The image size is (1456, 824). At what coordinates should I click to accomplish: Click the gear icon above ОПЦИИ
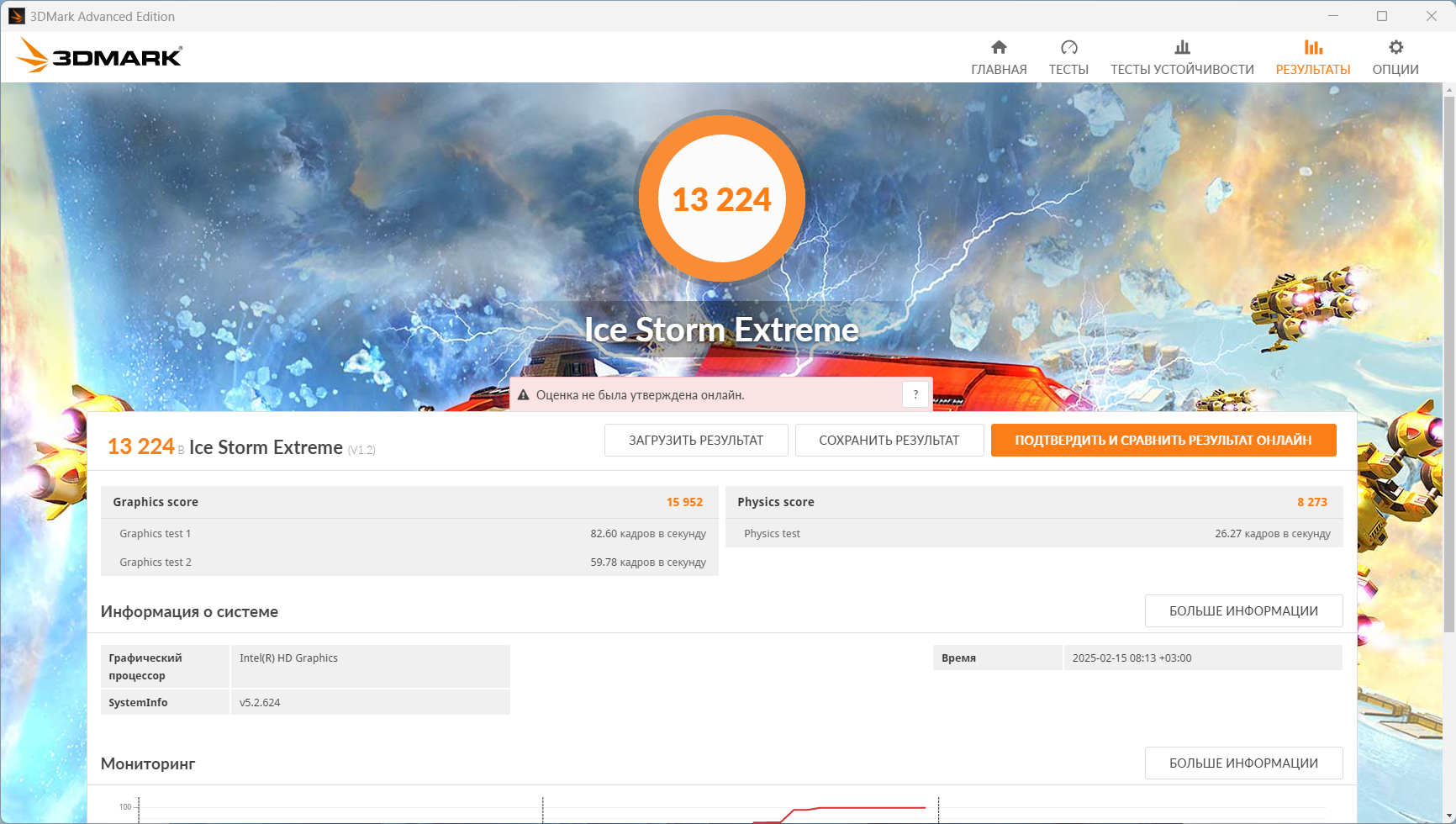point(1395,47)
